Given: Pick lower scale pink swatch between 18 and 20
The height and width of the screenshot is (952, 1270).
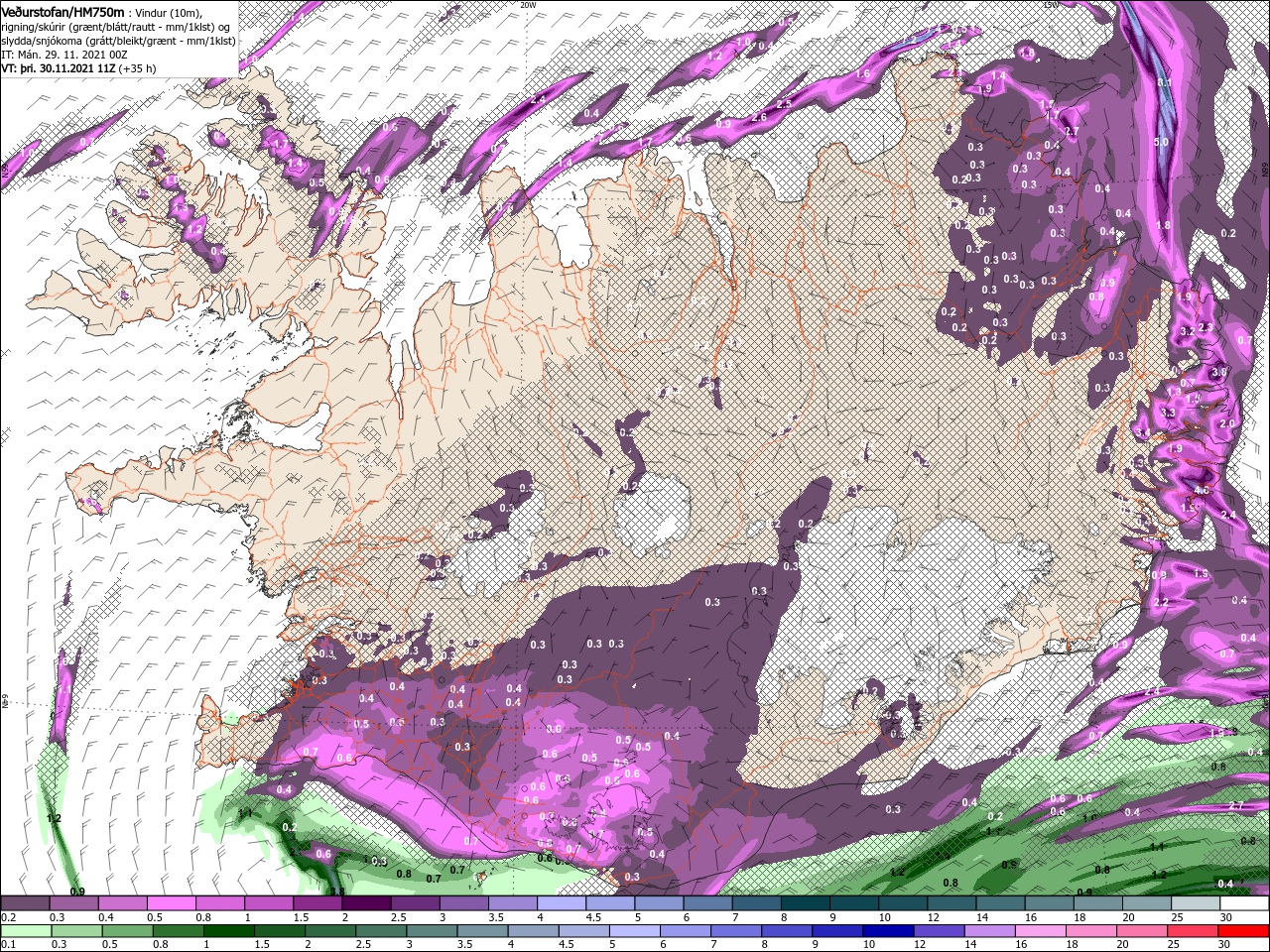Looking at the screenshot, I should tap(1091, 930).
